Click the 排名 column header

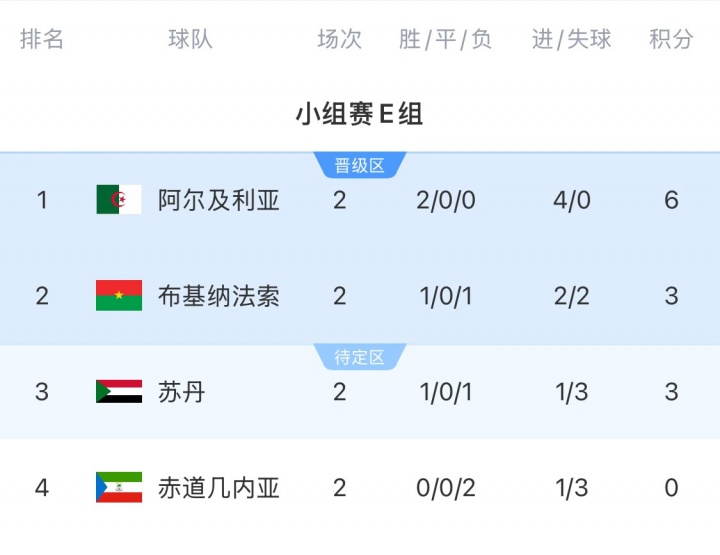[x=42, y=39]
